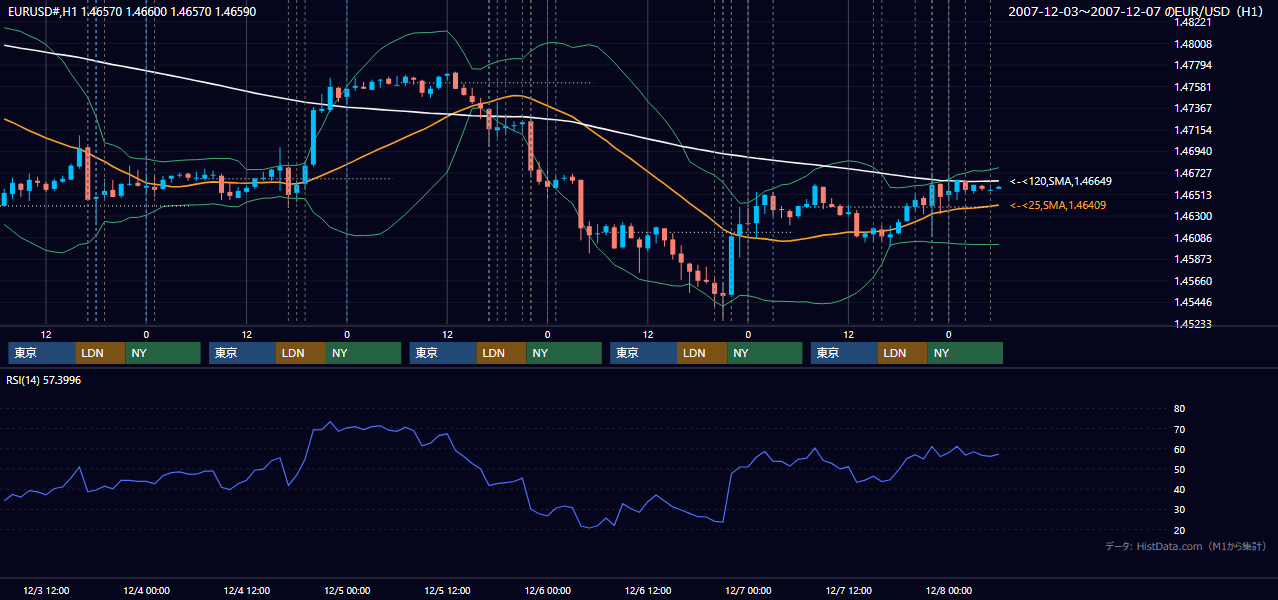Image resolution: width=1278 pixels, height=600 pixels.
Task: Choose the 1.45660 price label
Action: pos(1193,281)
